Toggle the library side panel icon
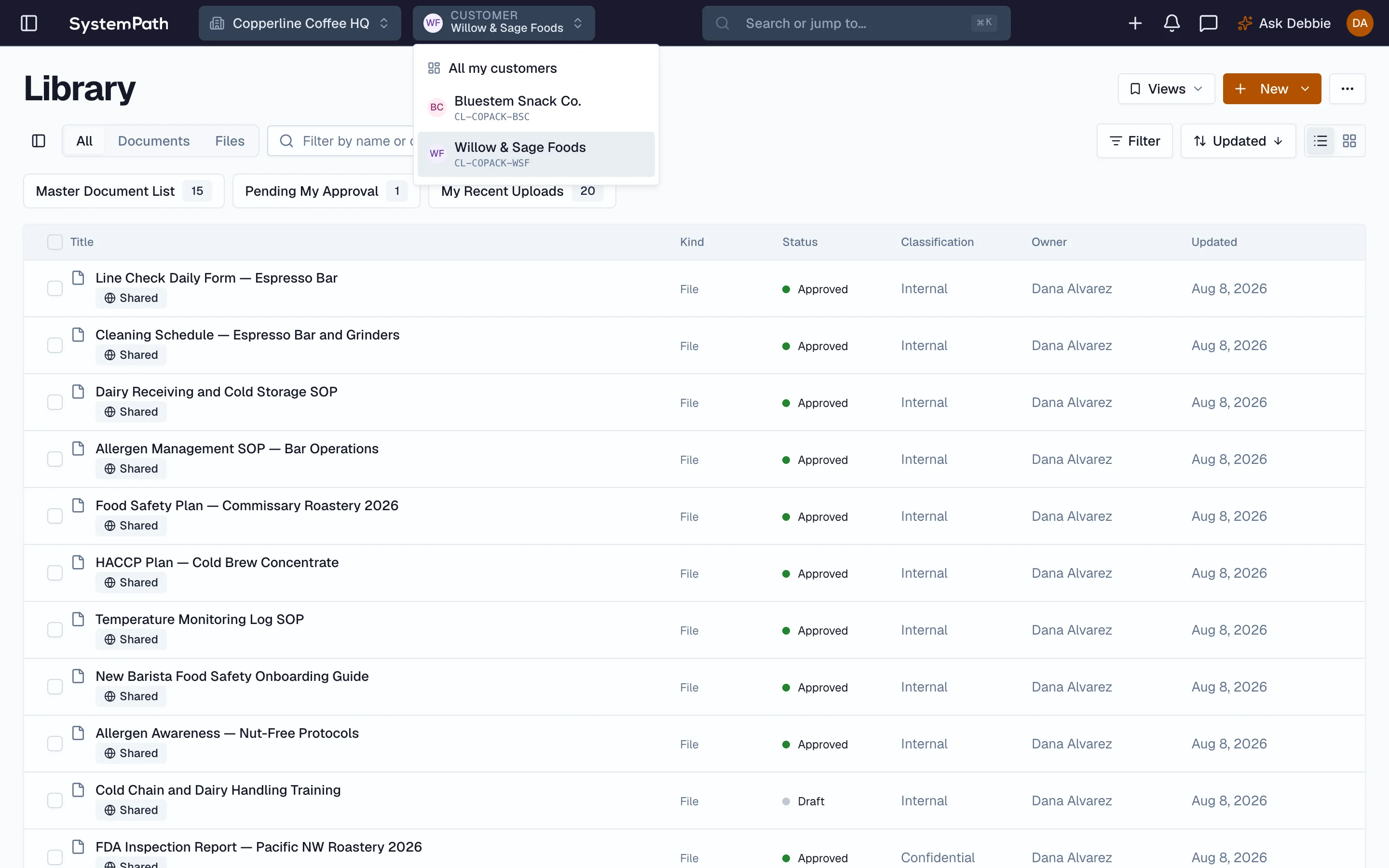The height and width of the screenshot is (868, 1389). click(39, 141)
